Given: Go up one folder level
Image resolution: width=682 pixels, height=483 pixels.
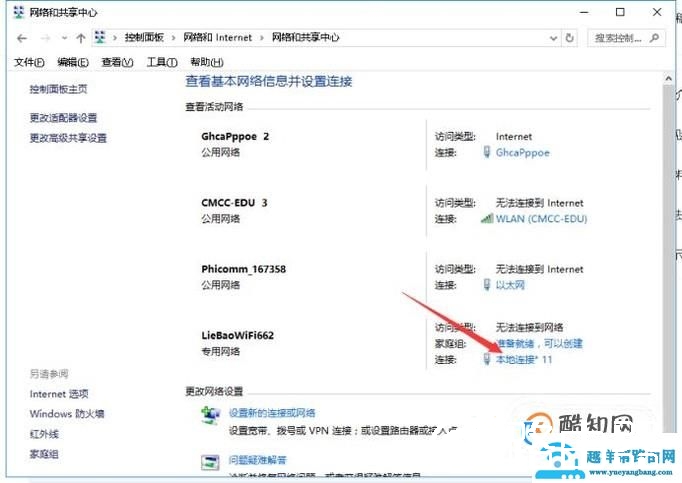Looking at the screenshot, I should (80, 38).
